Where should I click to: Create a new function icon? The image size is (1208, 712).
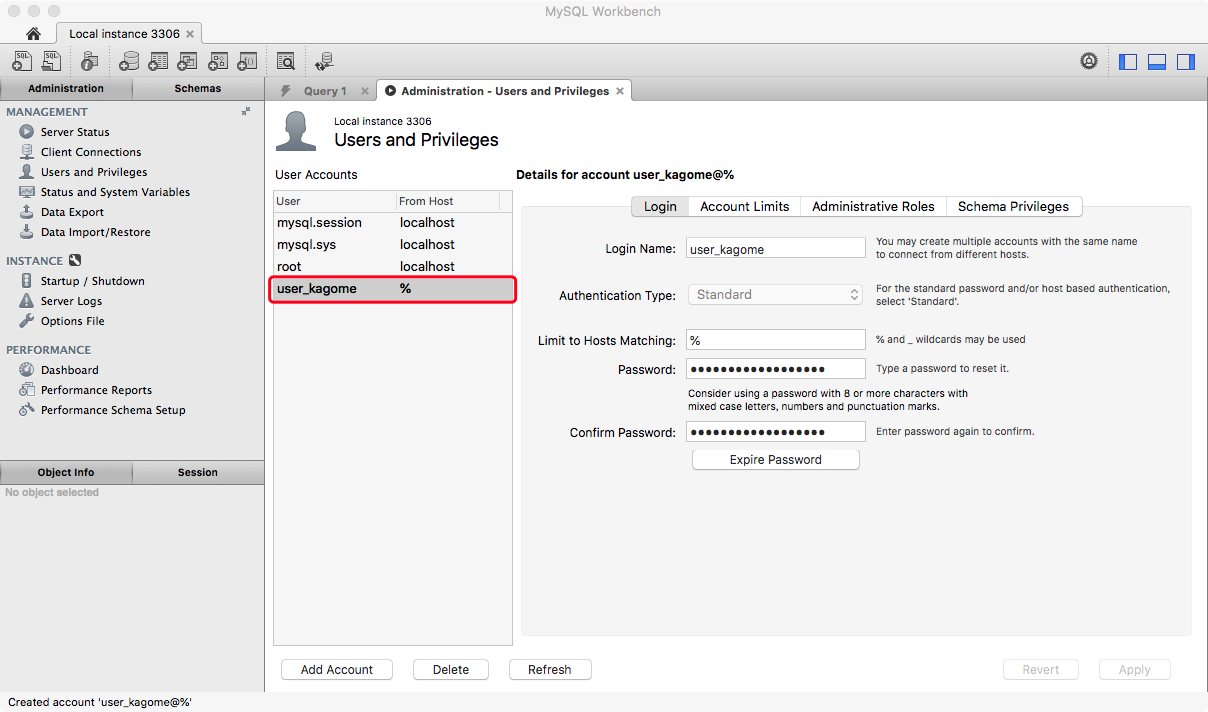[247, 61]
